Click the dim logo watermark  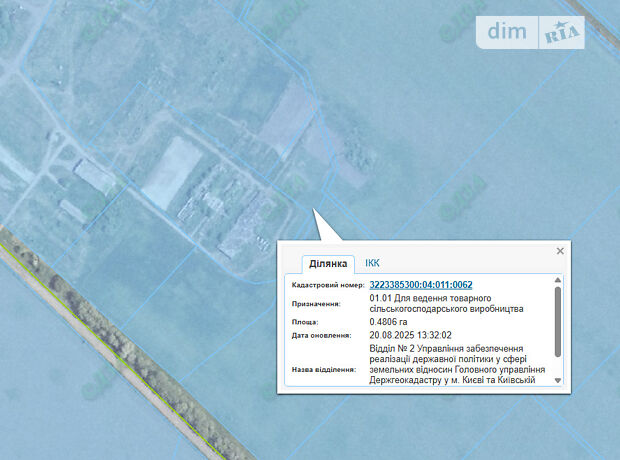(x=508, y=32)
